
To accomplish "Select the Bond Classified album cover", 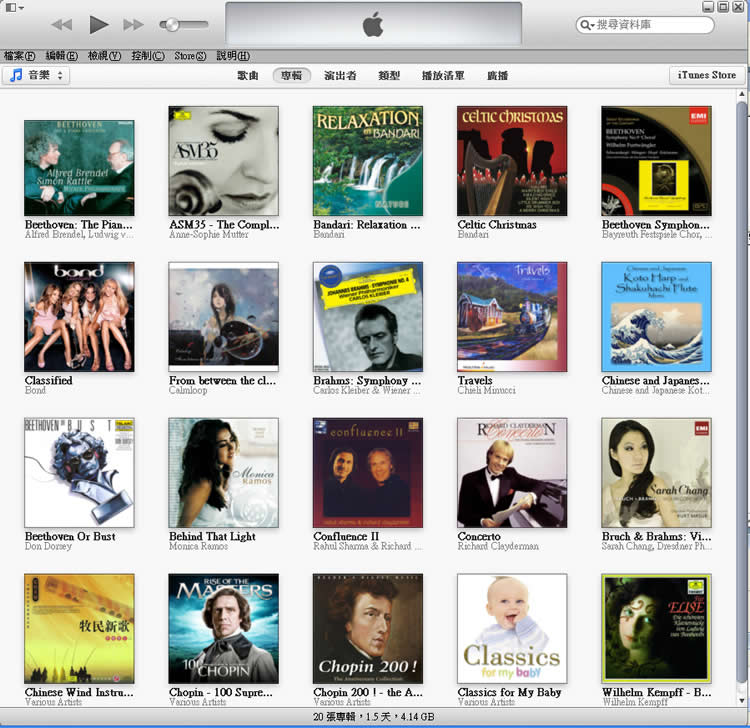I will [79, 317].
